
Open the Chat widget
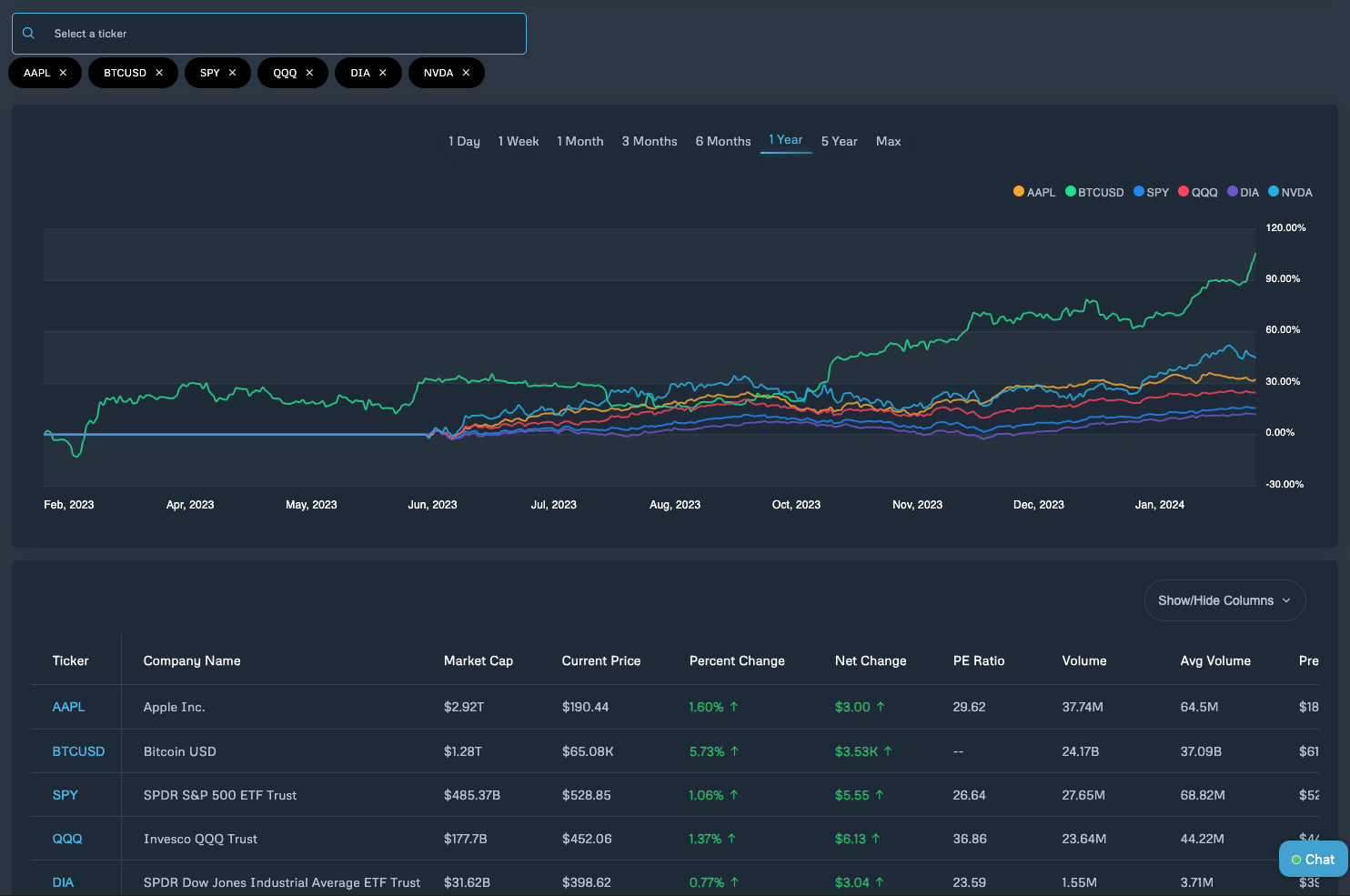pyautogui.click(x=1313, y=860)
